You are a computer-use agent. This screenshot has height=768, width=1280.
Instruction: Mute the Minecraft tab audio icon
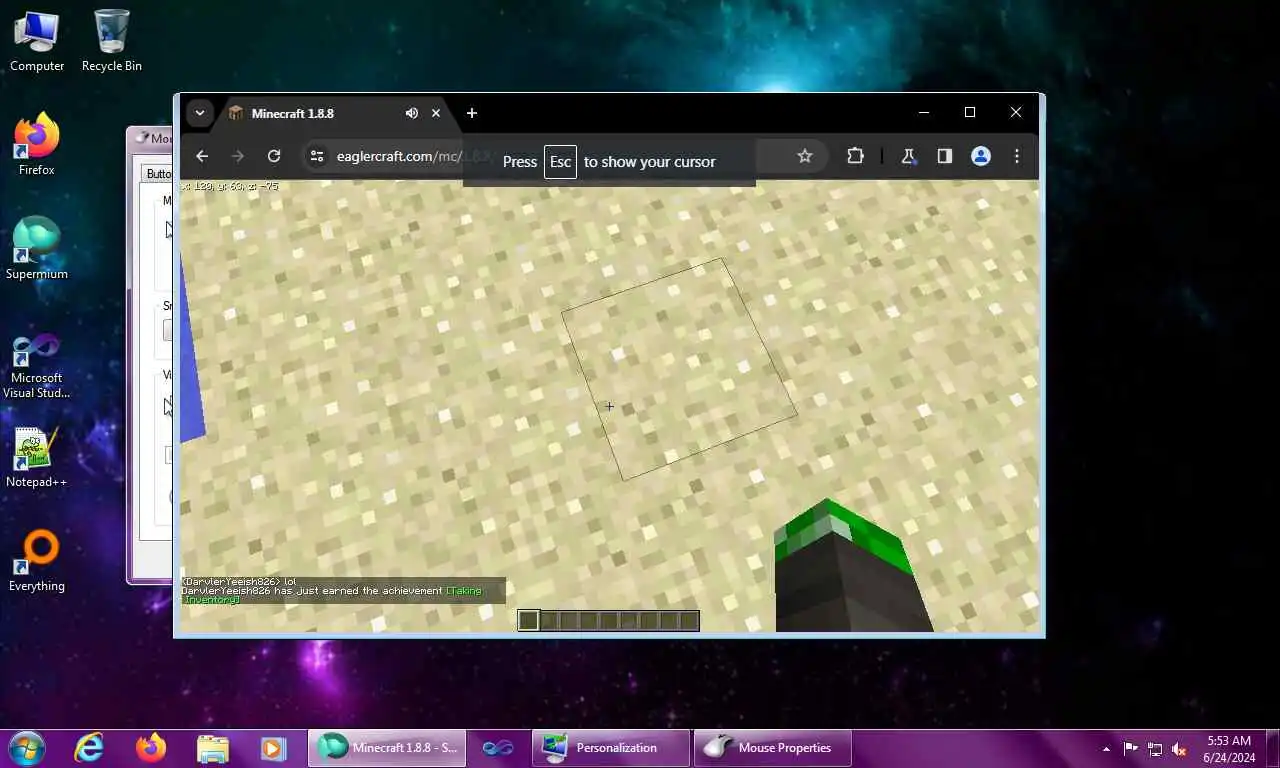tap(411, 114)
